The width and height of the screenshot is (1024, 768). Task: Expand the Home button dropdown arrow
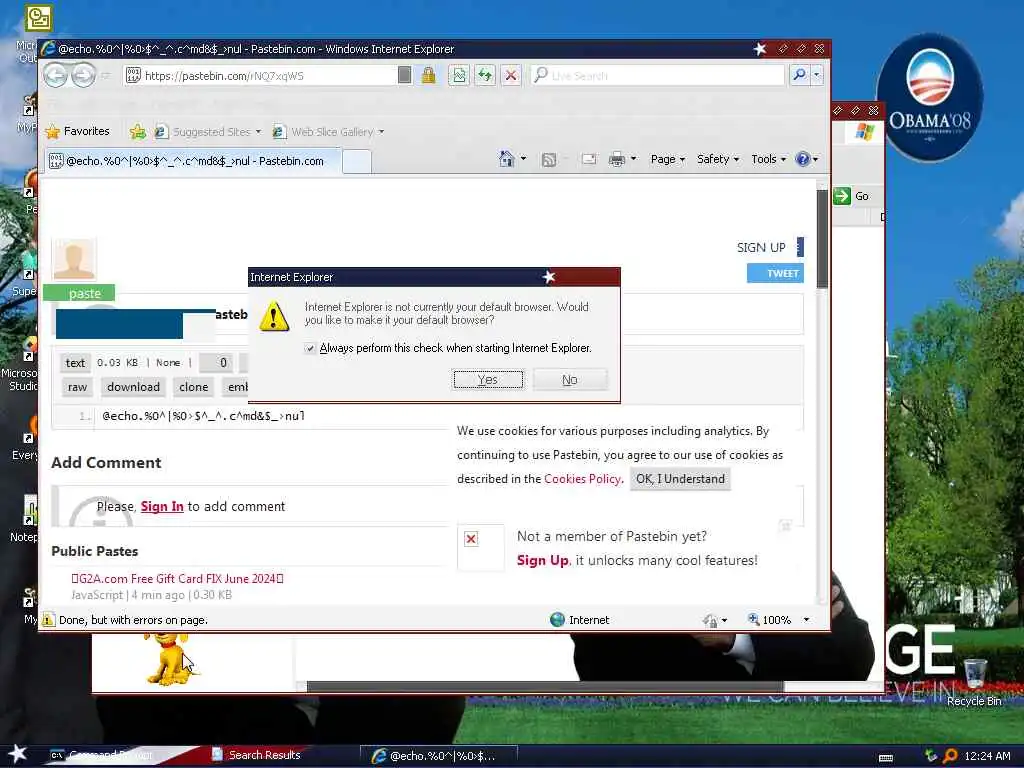(523, 159)
